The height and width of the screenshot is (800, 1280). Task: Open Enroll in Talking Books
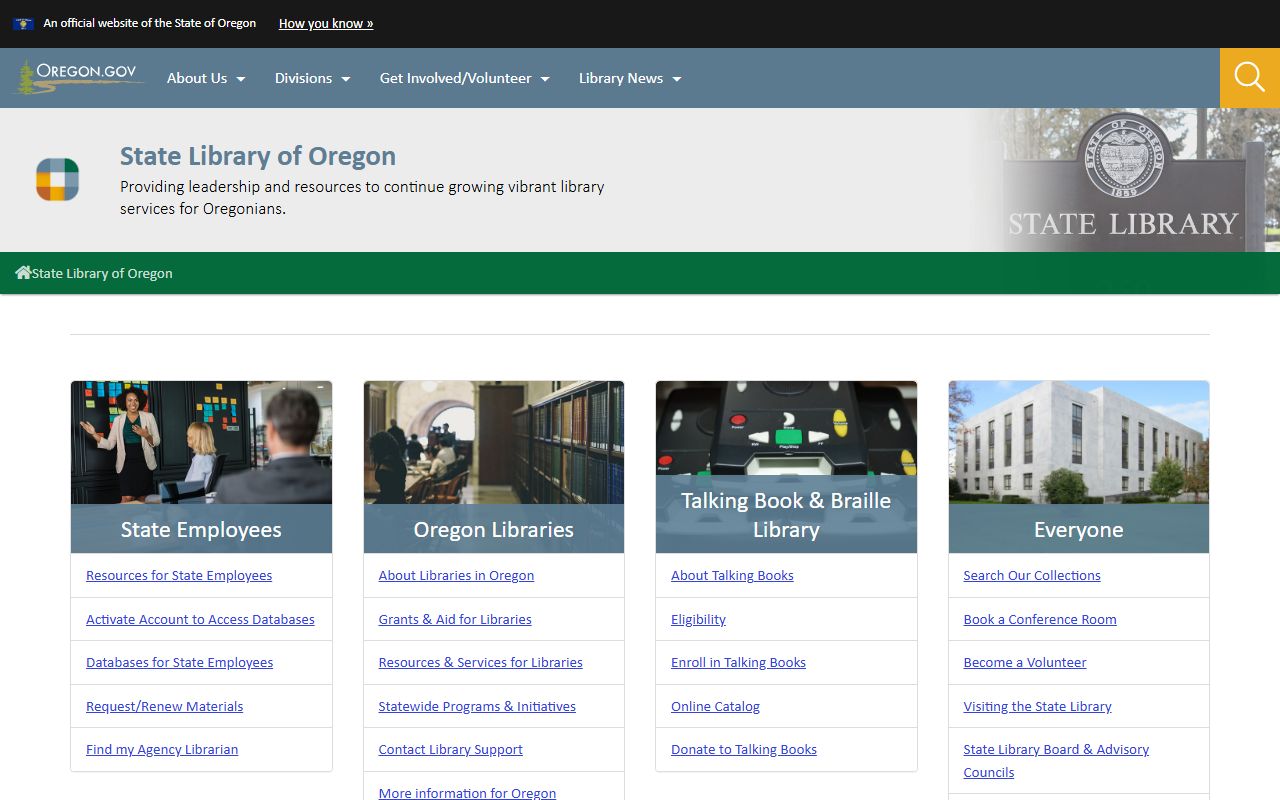[x=738, y=662]
